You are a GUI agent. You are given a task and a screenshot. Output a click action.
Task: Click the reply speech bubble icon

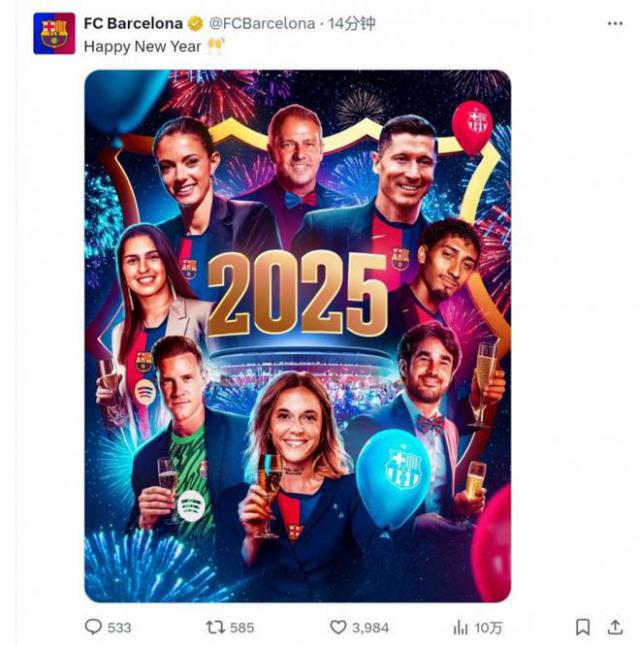click(x=93, y=627)
